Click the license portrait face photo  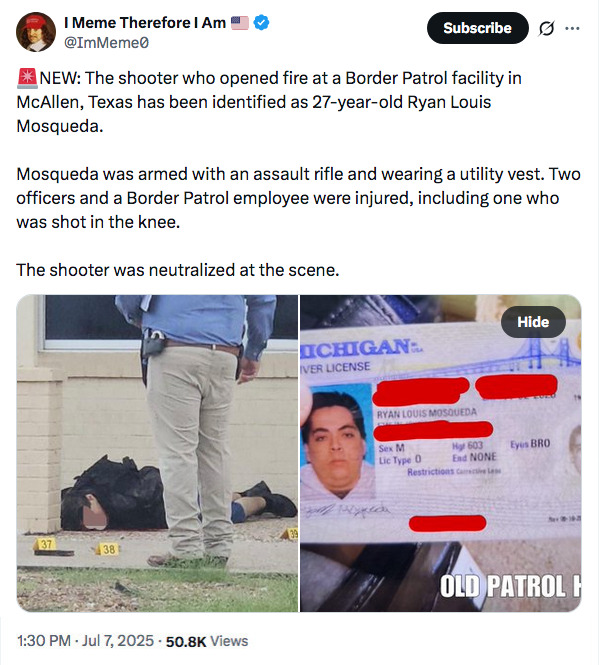[337, 441]
